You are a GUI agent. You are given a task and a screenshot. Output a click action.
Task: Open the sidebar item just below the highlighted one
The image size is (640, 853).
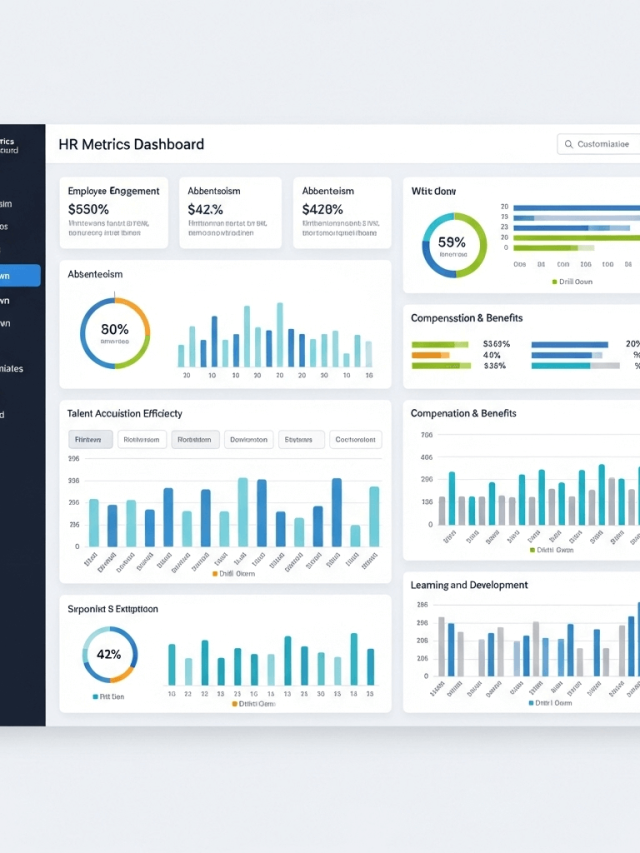click(20, 300)
